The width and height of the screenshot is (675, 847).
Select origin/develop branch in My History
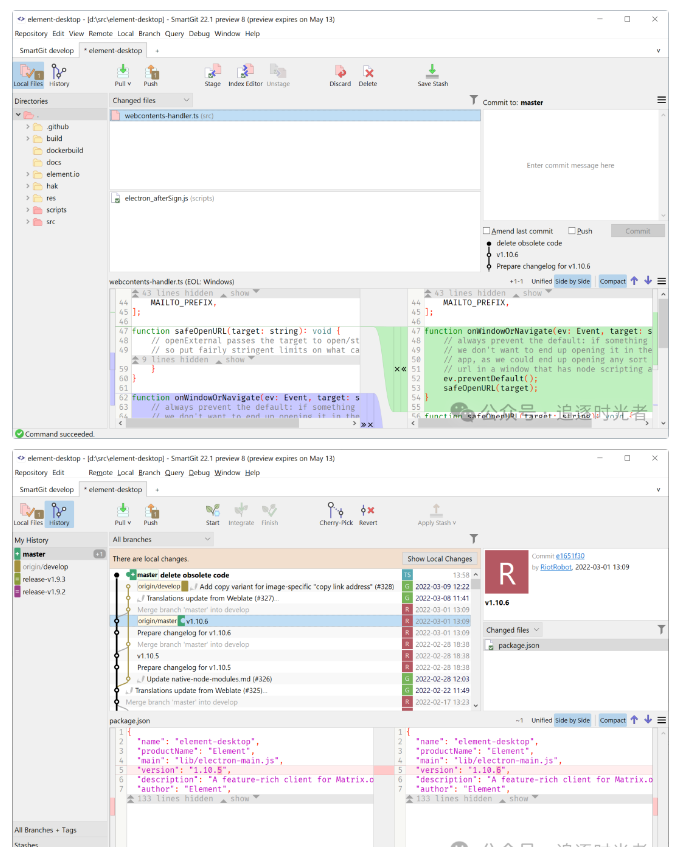pyautogui.click(x=45, y=567)
